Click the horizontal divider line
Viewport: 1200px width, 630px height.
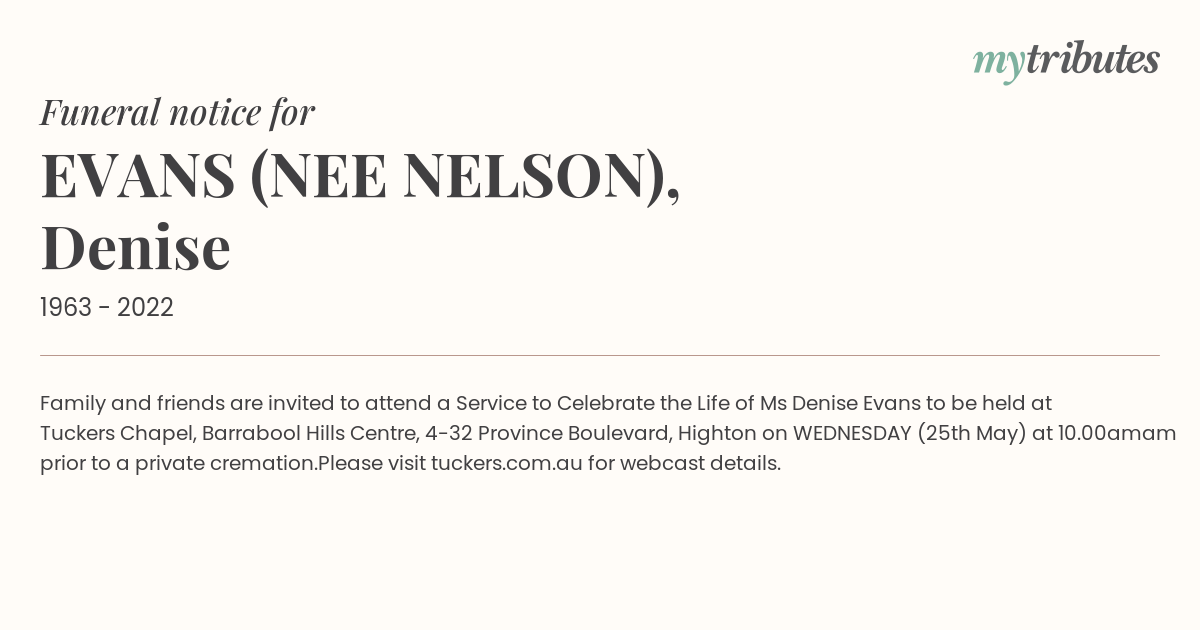click(600, 355)
